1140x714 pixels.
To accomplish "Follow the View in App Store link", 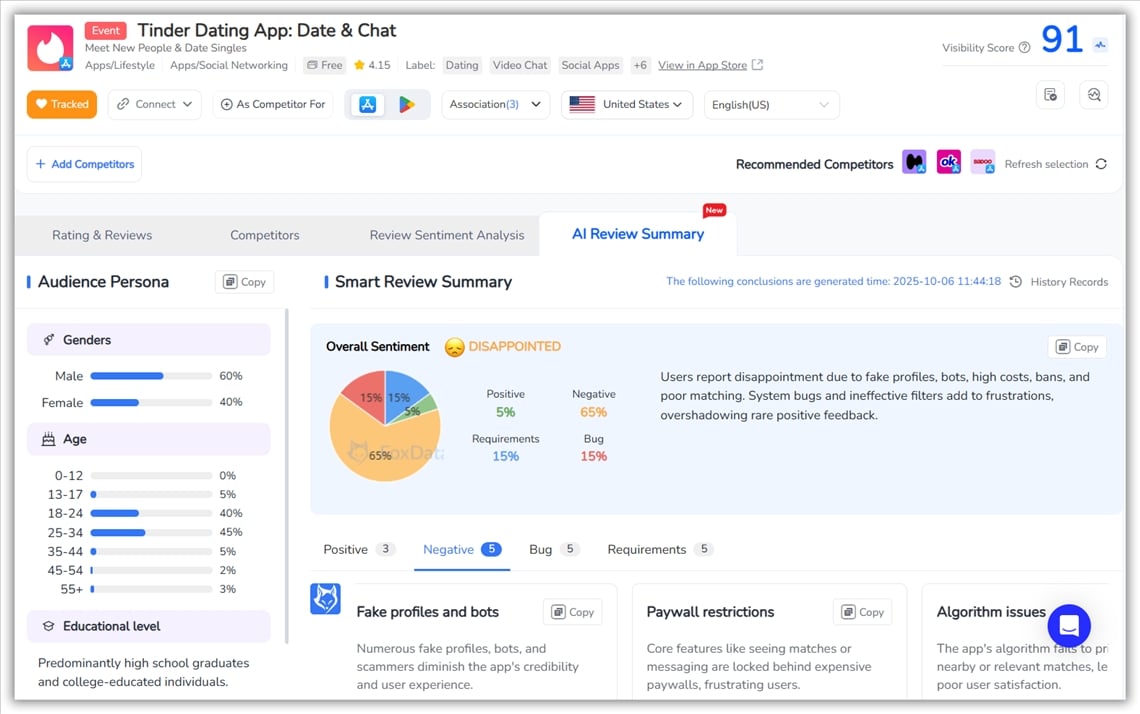I will 702,65.
